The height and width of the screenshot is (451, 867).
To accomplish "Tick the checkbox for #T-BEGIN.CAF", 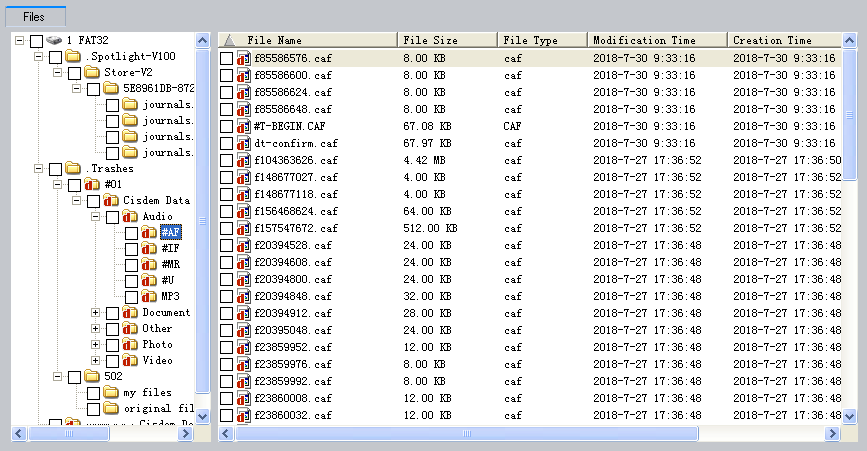I will 226,127.
